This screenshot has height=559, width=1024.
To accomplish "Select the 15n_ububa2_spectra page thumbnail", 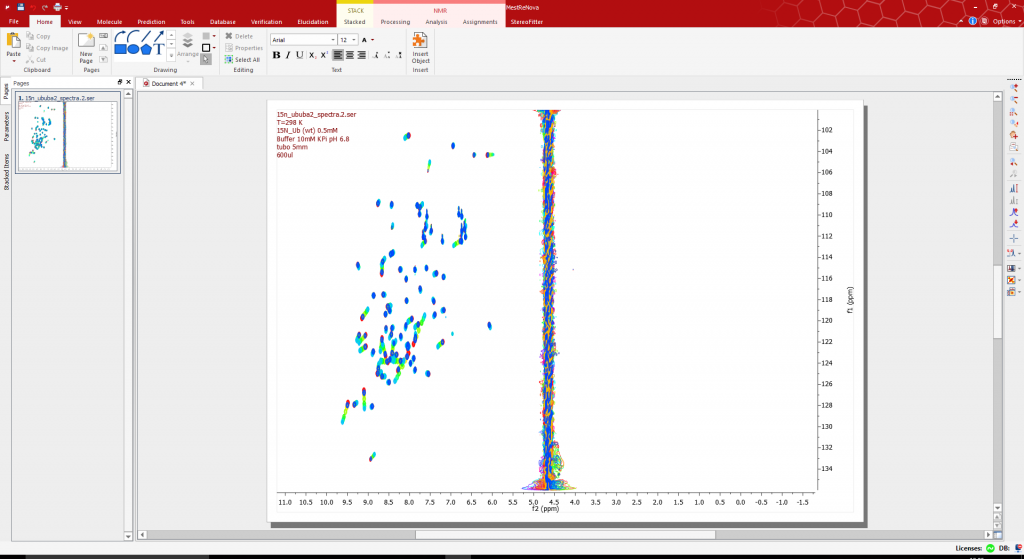I will [68, 134].
